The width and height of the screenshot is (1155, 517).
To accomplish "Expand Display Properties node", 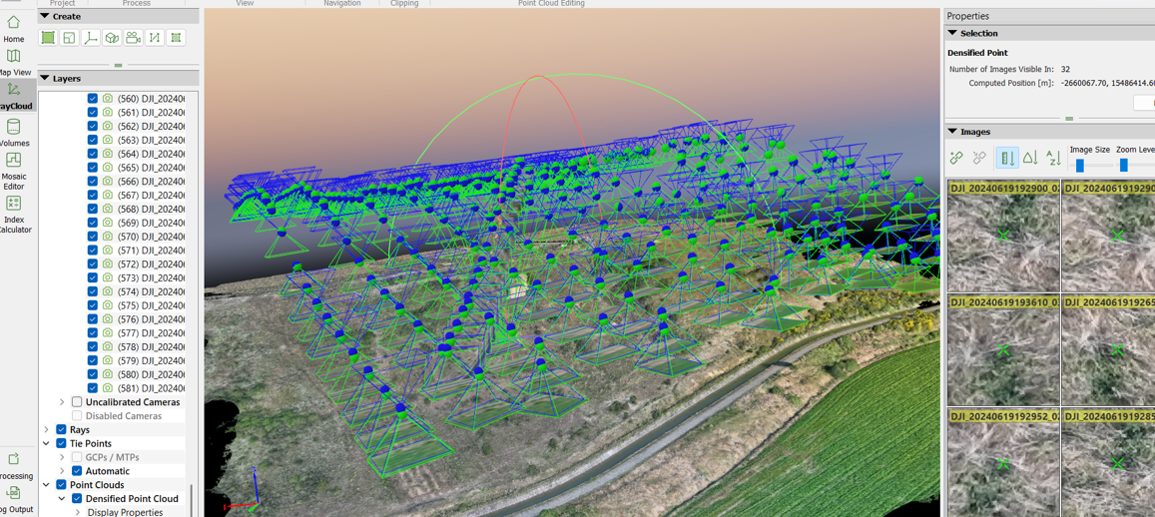I will [x=77, y=512].
